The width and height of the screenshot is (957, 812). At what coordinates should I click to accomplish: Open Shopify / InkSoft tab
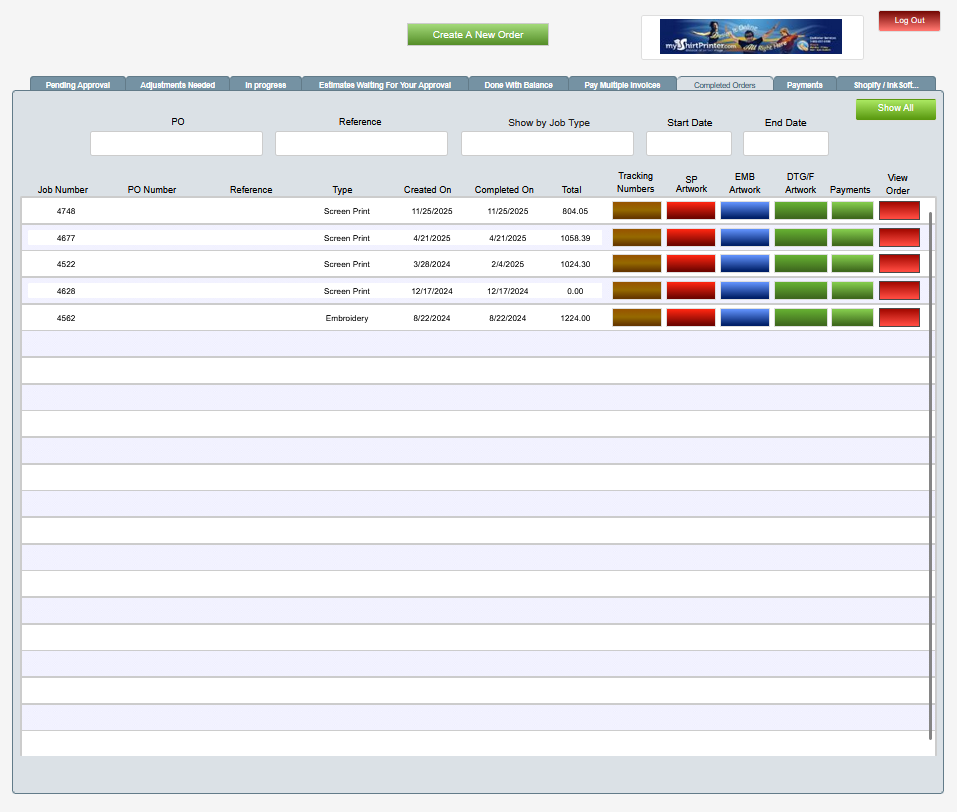click(886, 84)
